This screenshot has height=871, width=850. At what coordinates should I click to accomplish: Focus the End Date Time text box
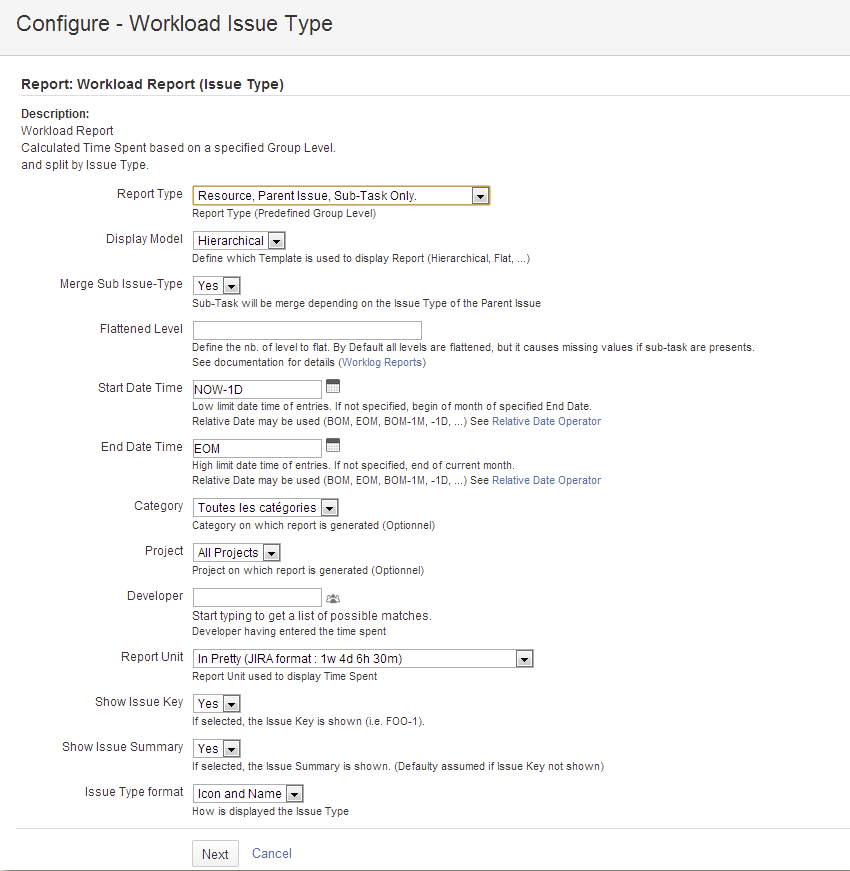[257, 448]
